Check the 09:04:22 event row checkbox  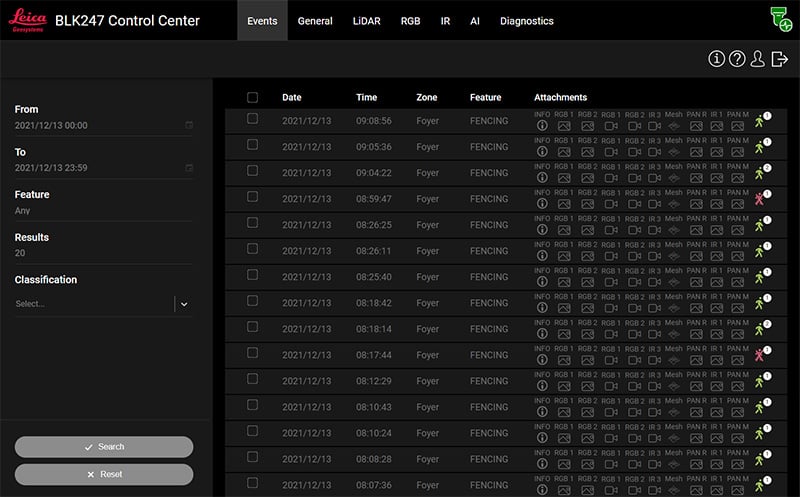[252, 170]
